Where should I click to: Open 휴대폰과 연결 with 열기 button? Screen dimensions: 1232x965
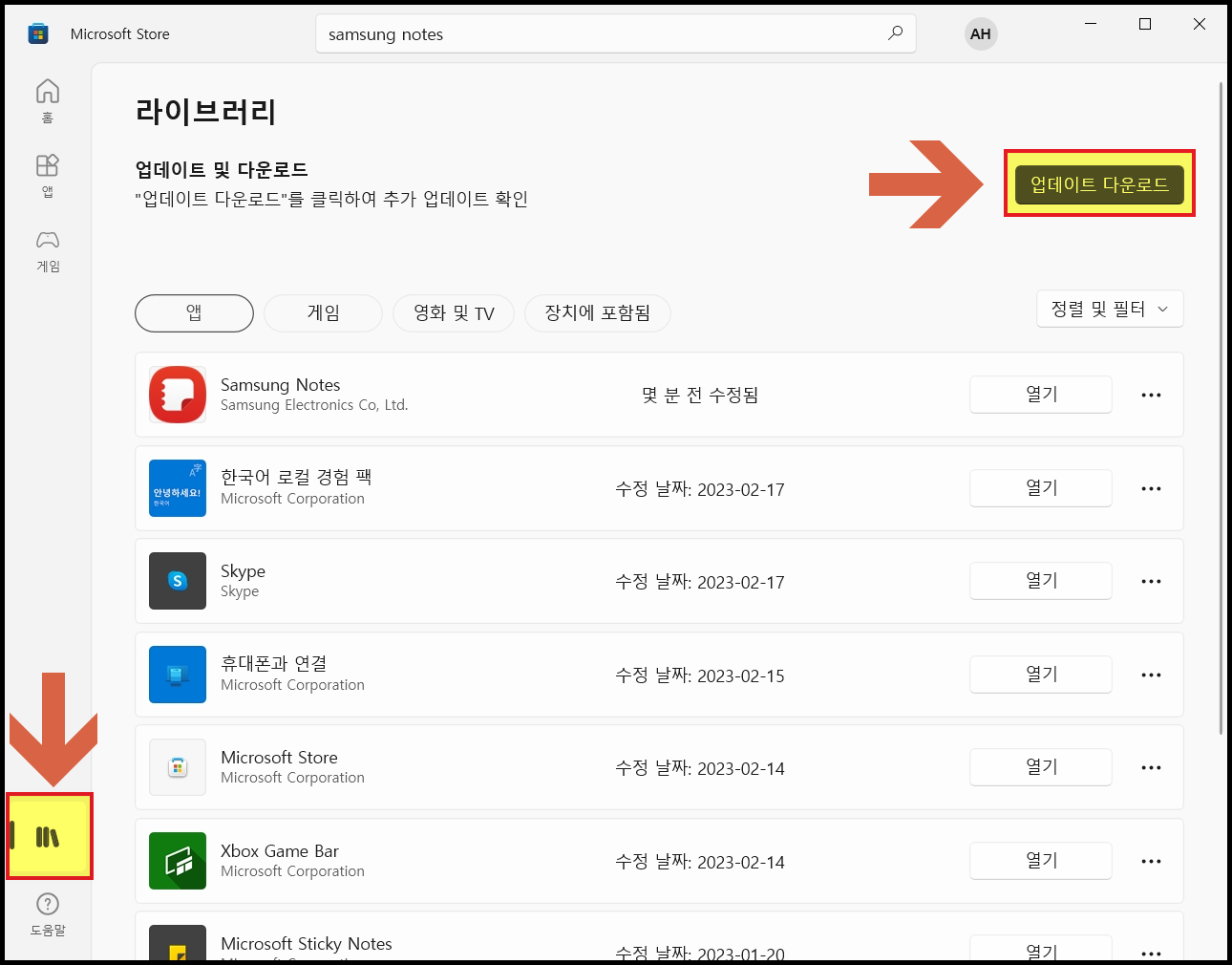(1041, 675)
